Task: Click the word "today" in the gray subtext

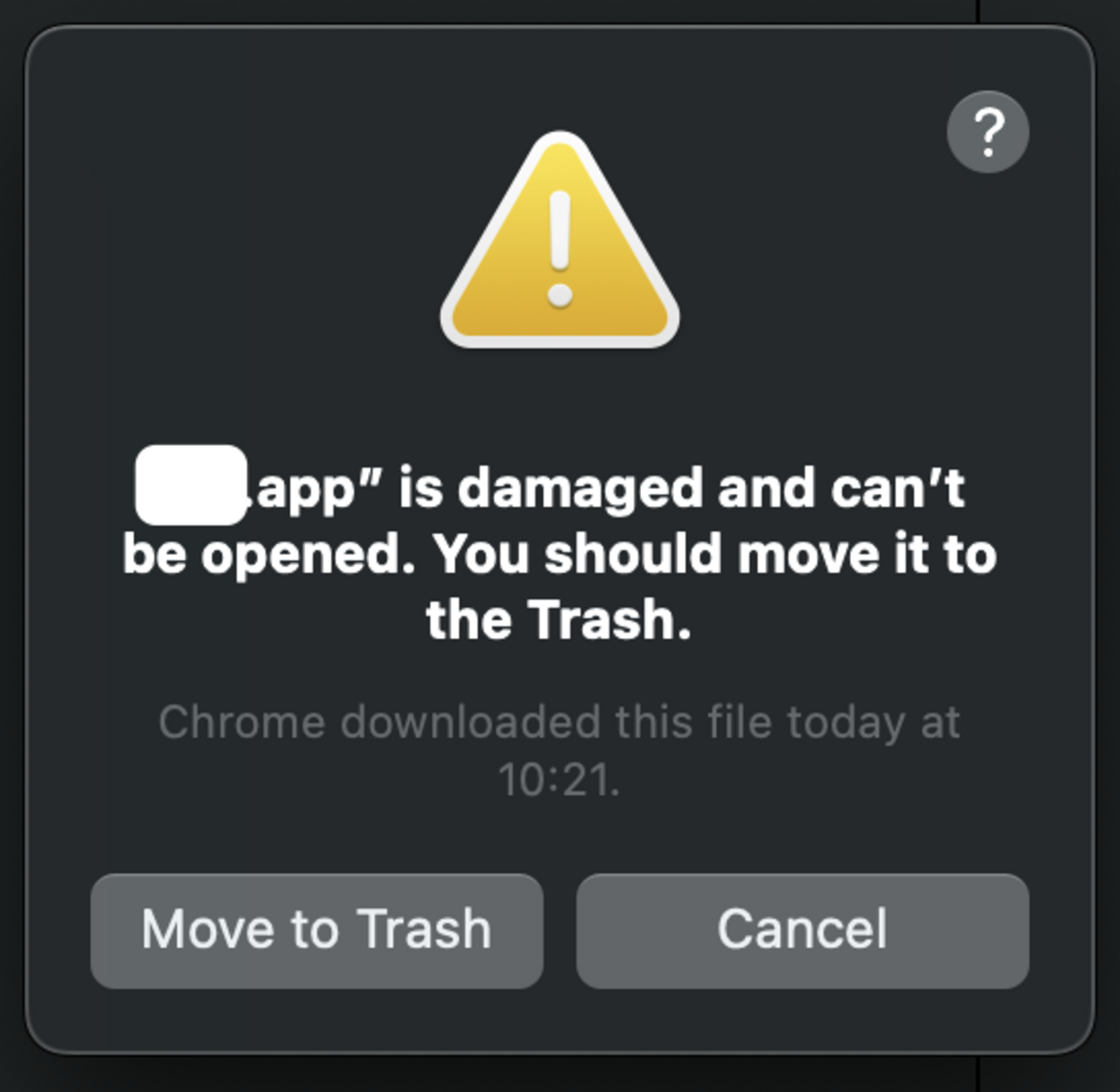Action: (x=846, y=724)
